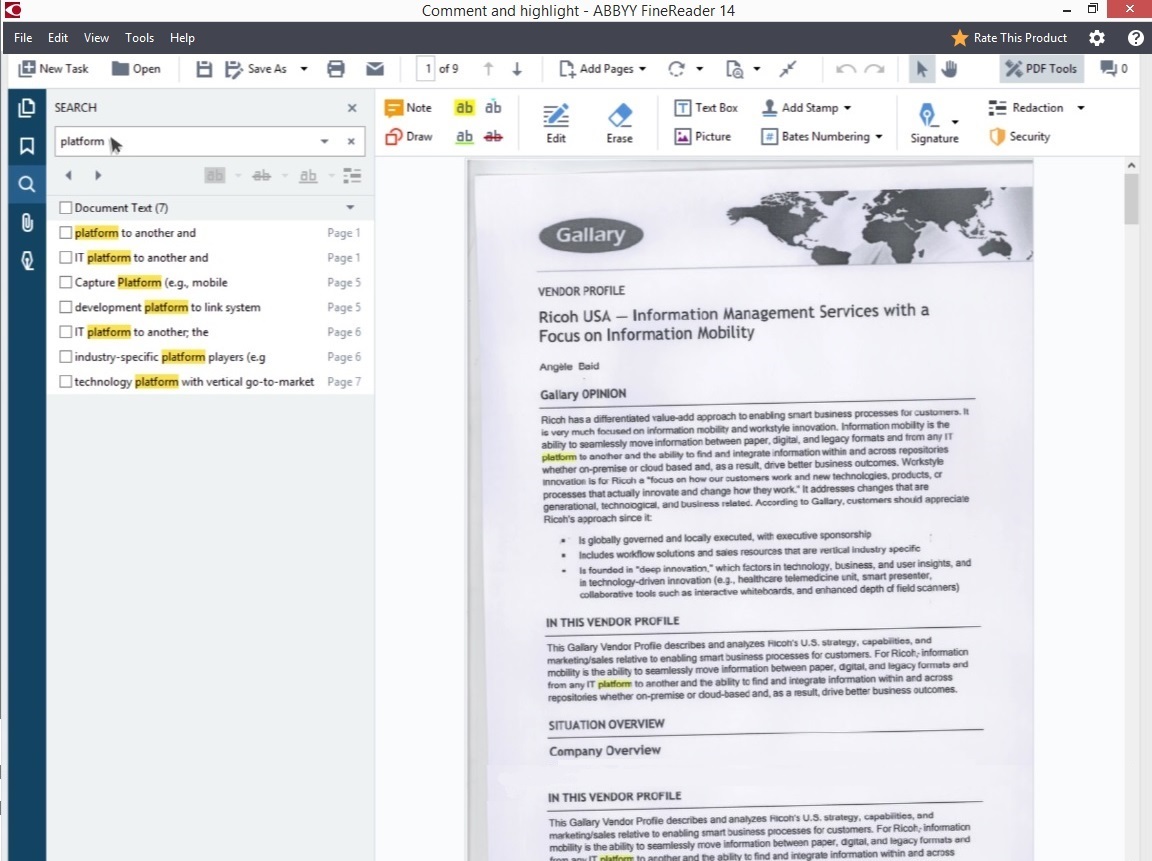Add a Note comment
Image resolution: width=1152 pixels, height=861 pixels.
408,108
